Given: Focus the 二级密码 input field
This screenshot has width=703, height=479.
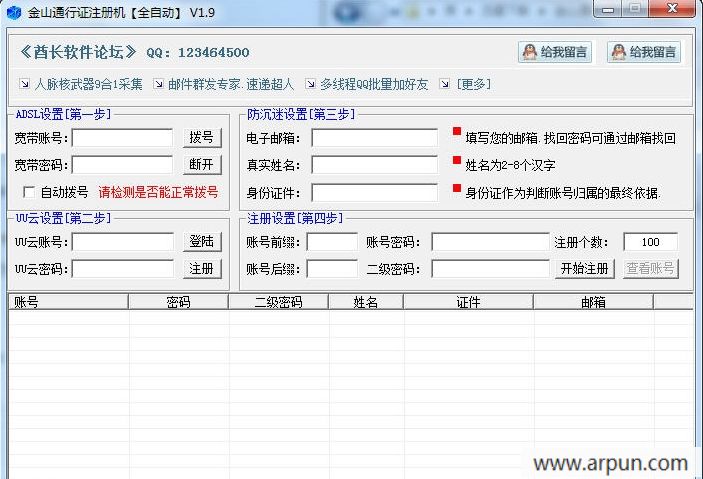Looking at the screenshot, I should tap(490, 269).
